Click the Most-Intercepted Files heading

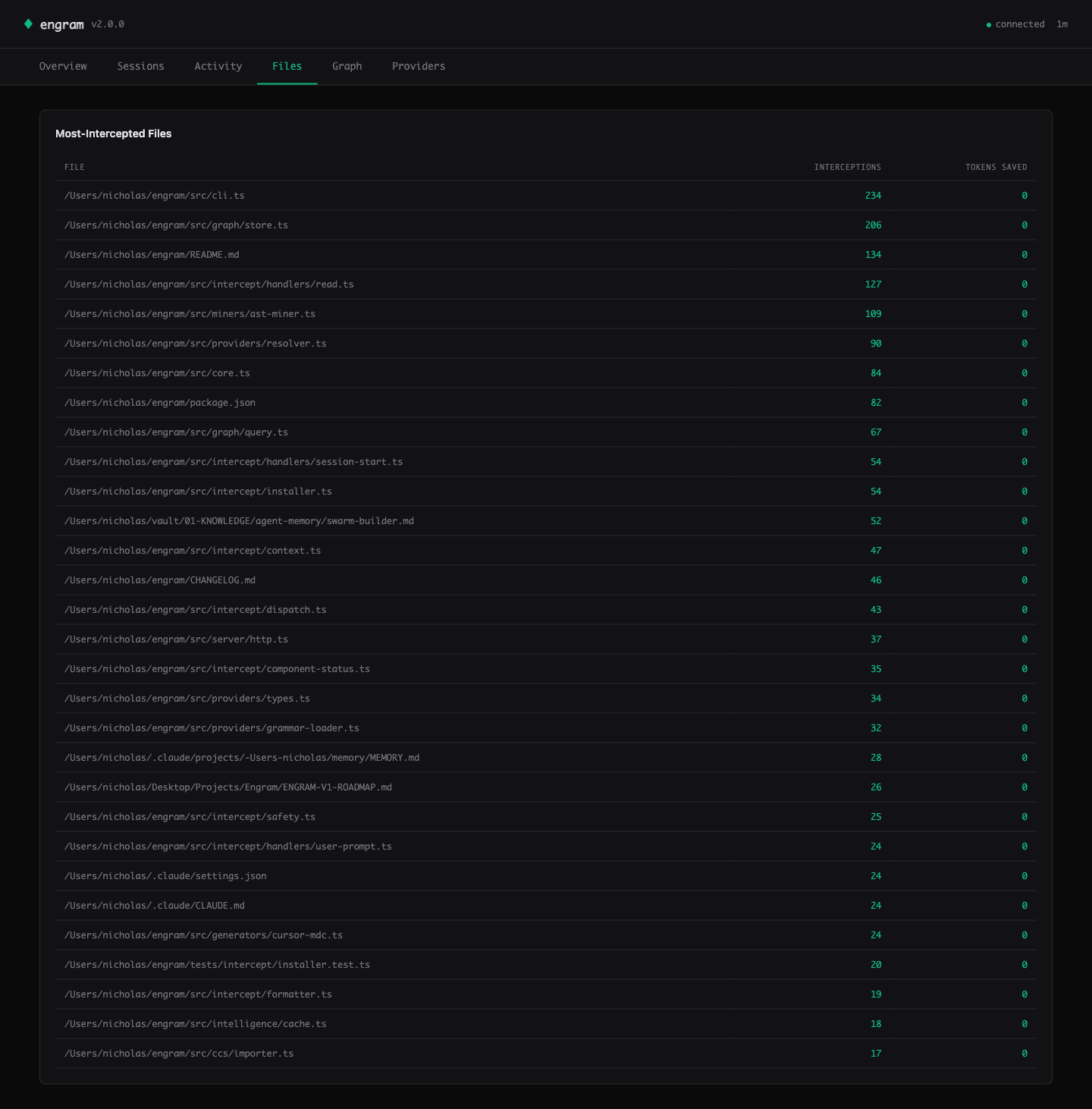[x=114, y=134]
